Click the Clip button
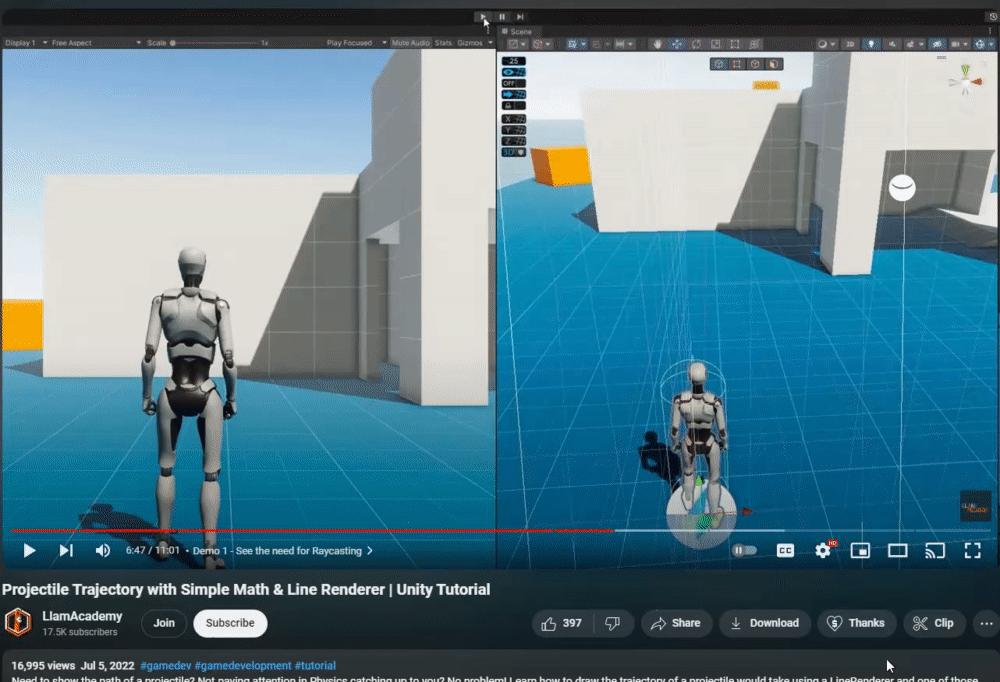1000x682 pixels. (x=934, y=623)
